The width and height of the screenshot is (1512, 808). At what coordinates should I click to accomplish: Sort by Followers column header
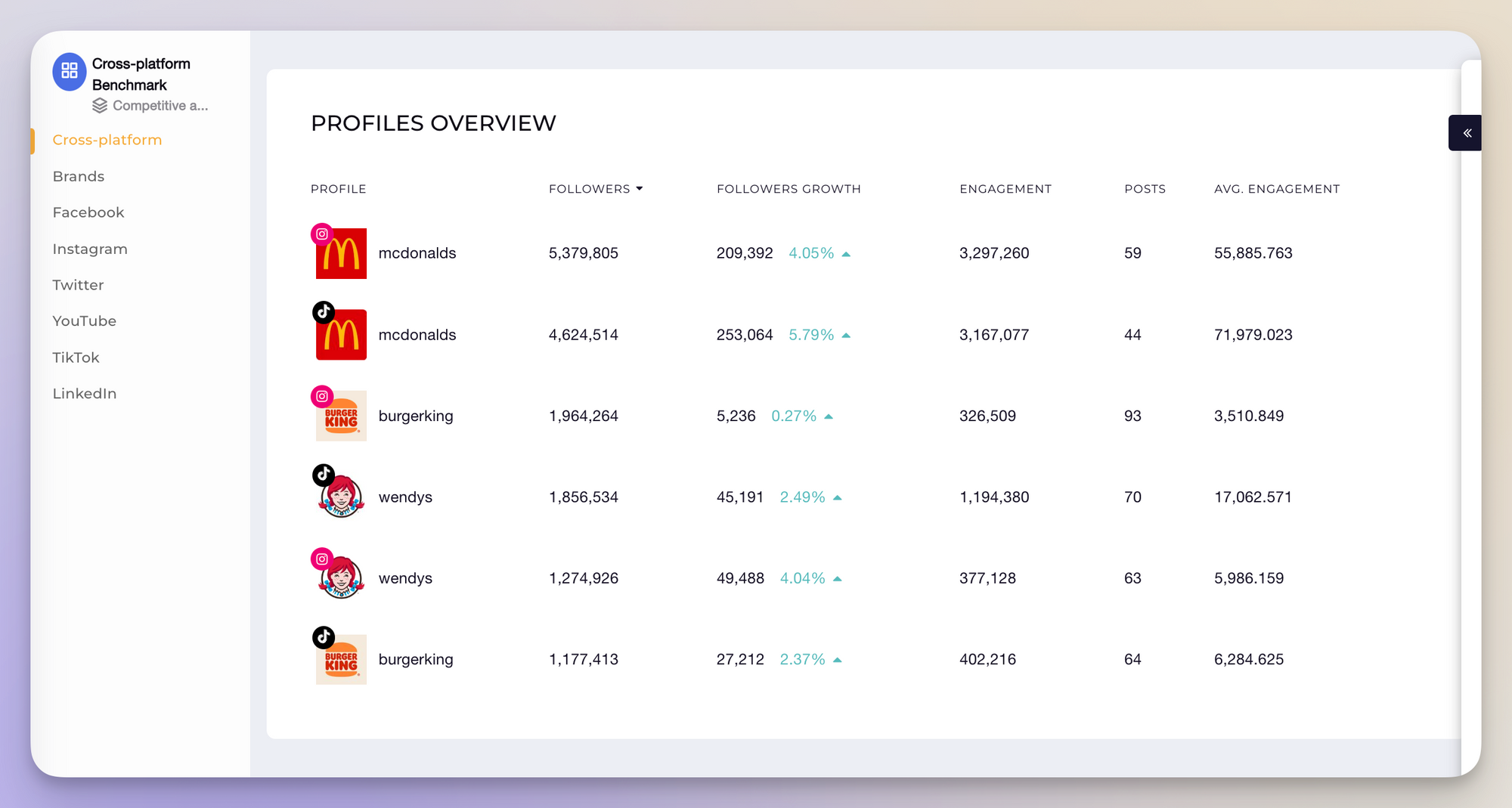coord(589,189)
